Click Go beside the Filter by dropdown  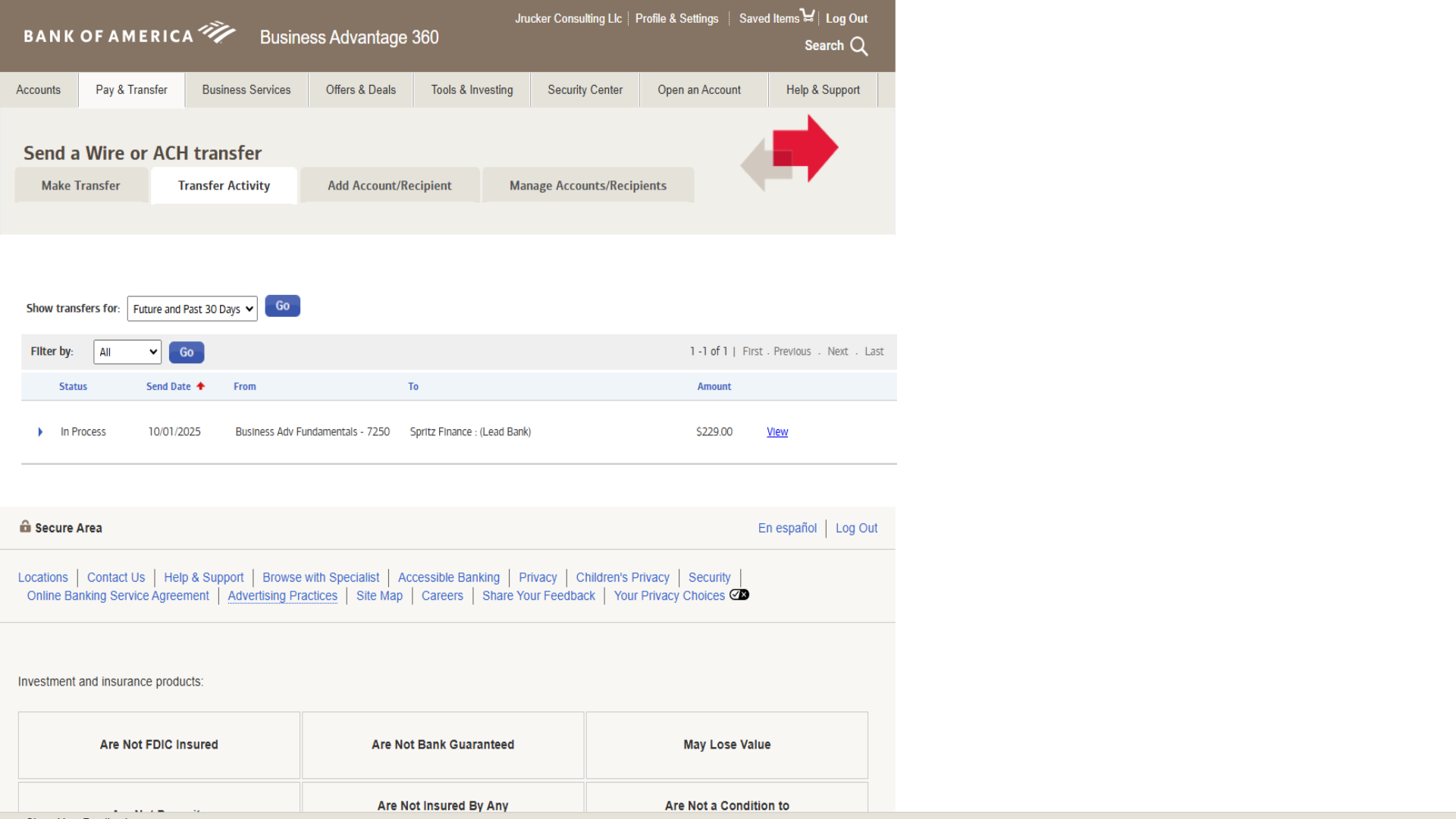pyautogui.click(x=186, y=352)
